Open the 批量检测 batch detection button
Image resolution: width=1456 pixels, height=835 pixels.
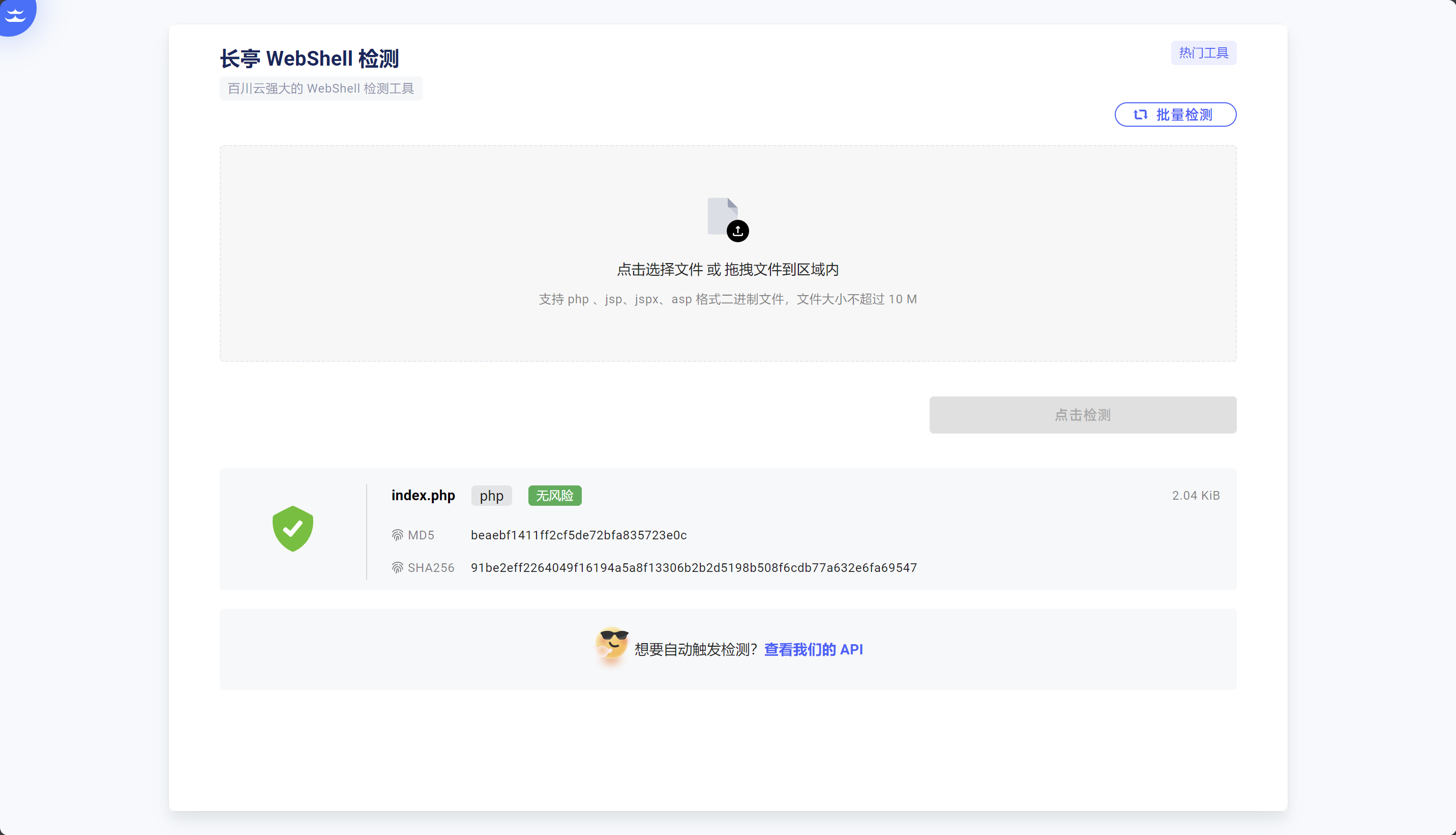pyautogui.click(x=1175, y=114)
